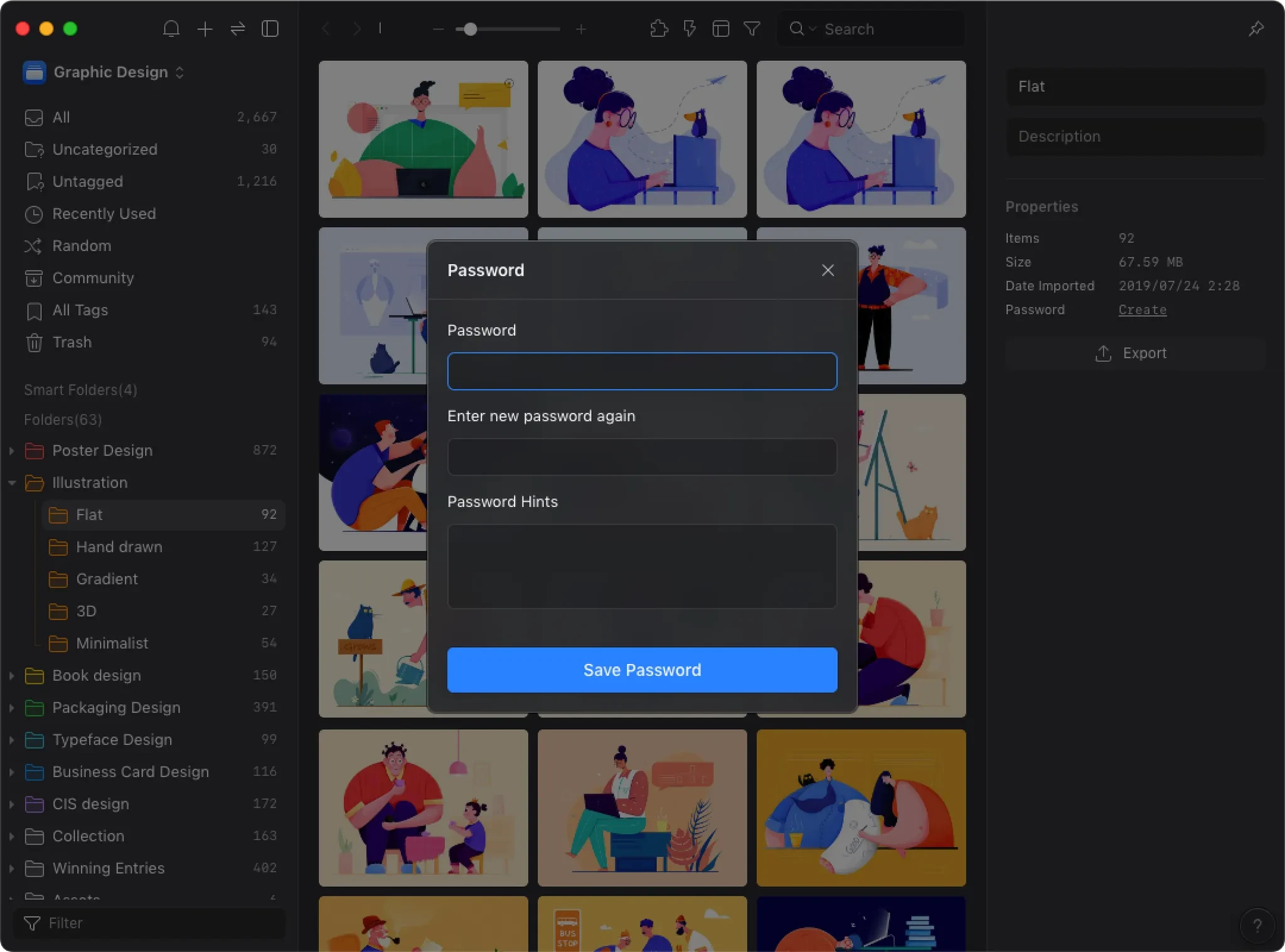Expand the Collection folder
This screenshot has width=1285, height=952.
[11, 837]
